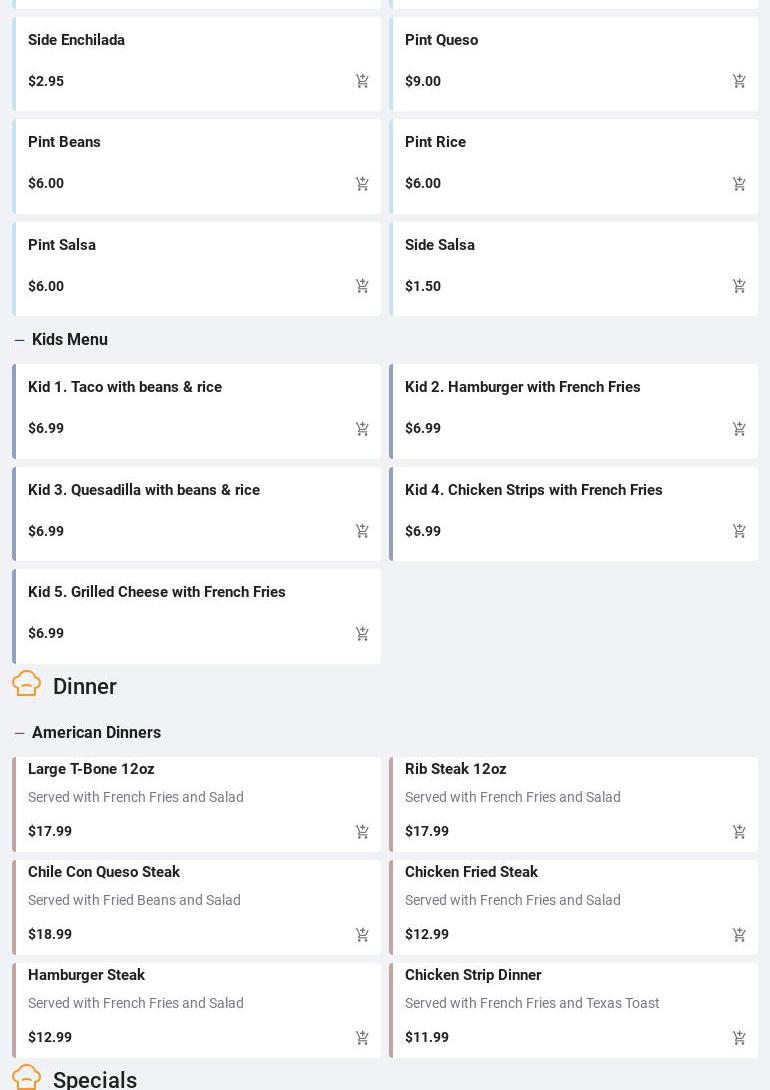This screenshot has width=770, height=1090.
Task: Add Kid 2 Hamburger to cart
Action: 739,429
